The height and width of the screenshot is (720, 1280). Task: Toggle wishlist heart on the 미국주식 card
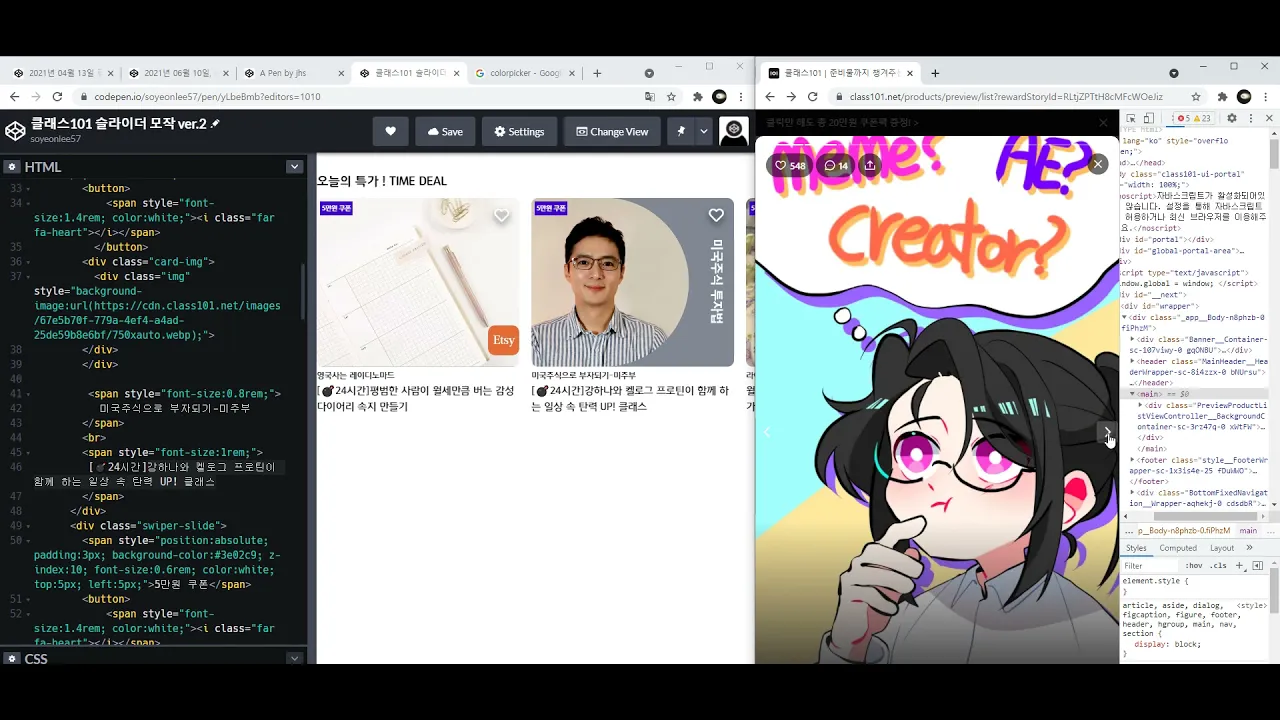(x=716, y=215)
